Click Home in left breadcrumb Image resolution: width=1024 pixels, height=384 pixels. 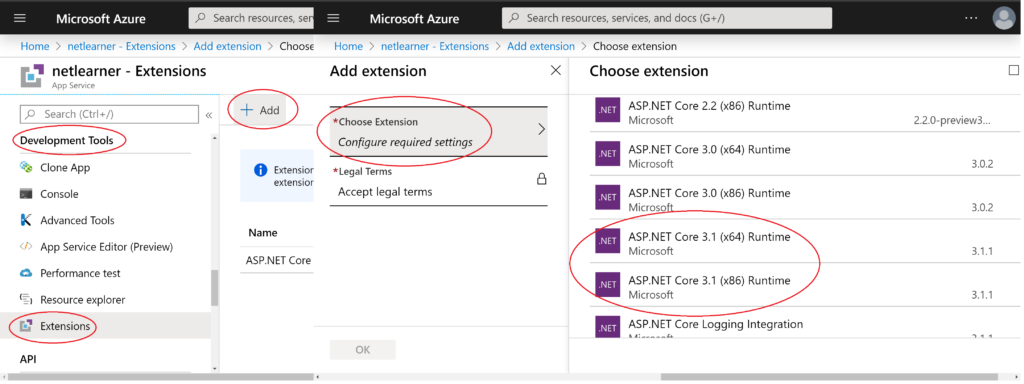[x=35, y=46]
